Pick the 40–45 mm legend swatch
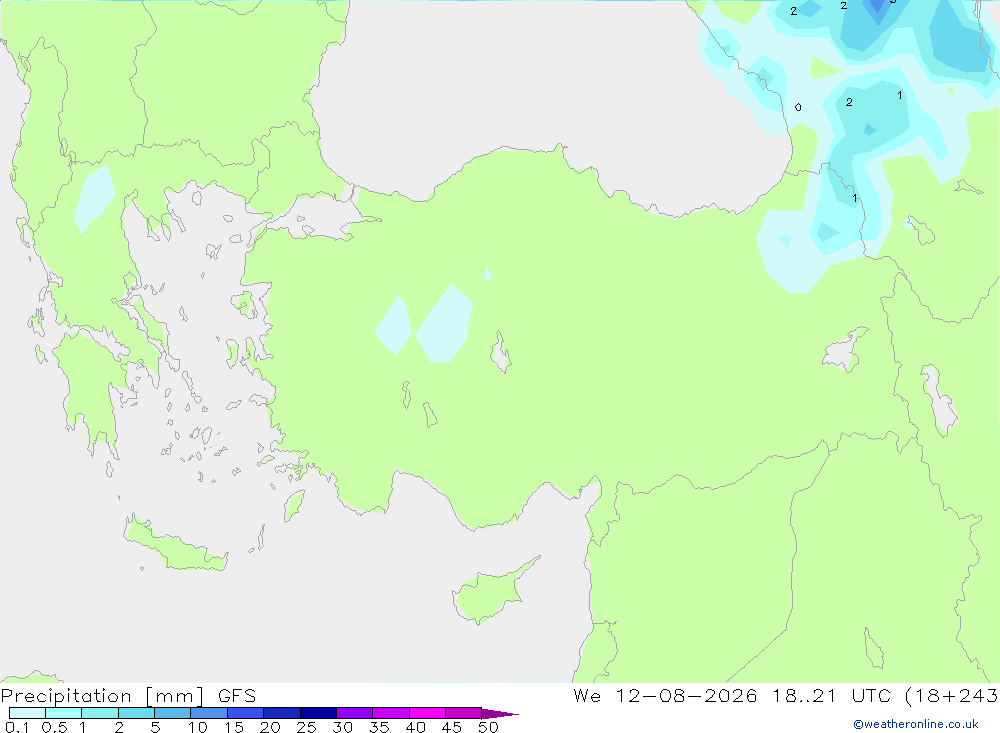The image size is (1000, 733). [427, 713]
